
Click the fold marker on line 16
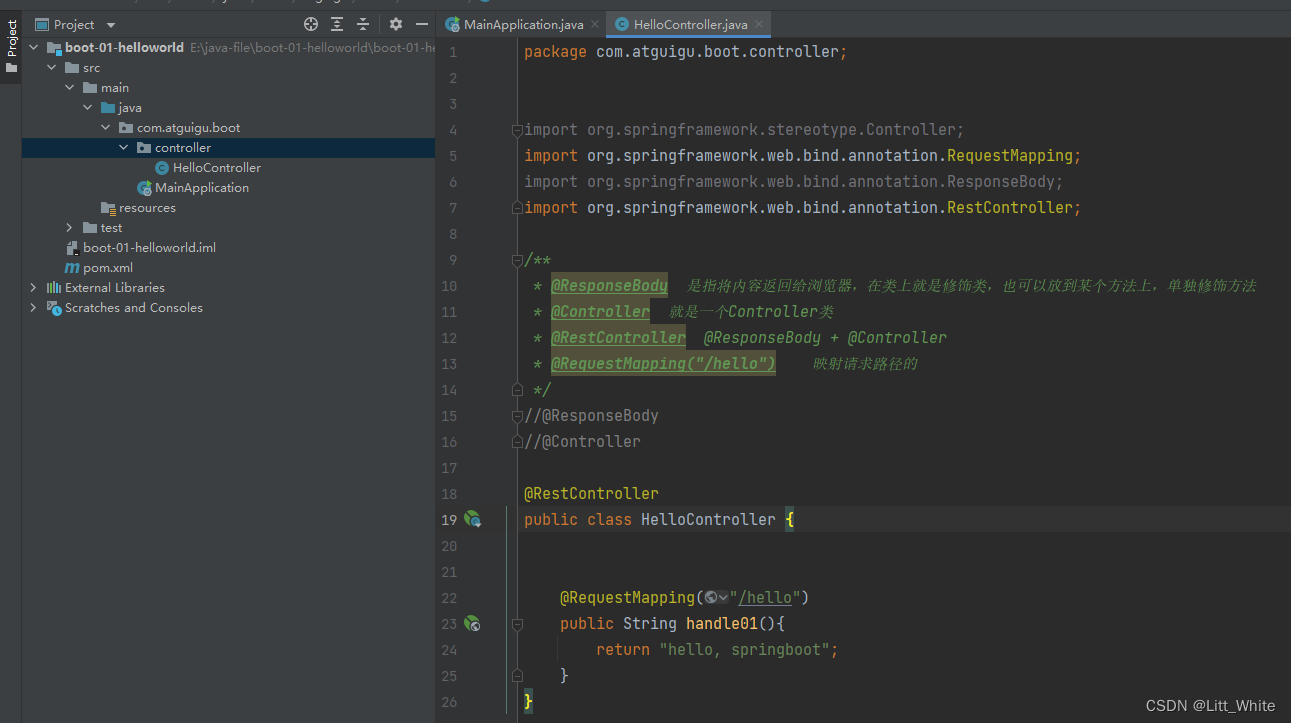pyautogui.click(x=517, y=442)
